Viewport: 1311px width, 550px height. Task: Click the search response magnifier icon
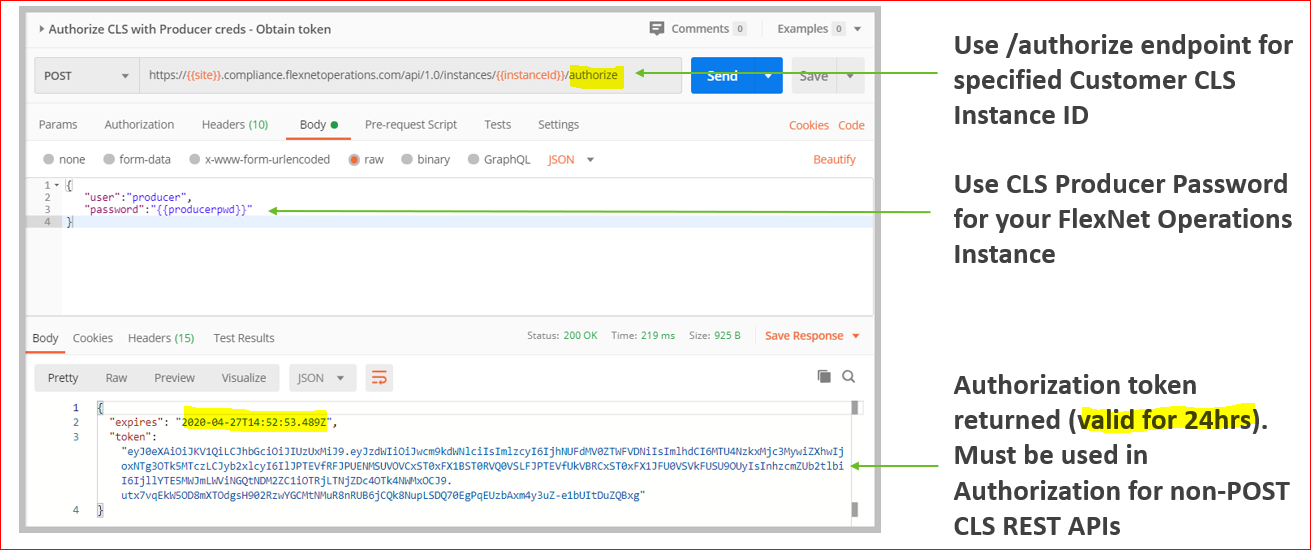click(848, 377)
